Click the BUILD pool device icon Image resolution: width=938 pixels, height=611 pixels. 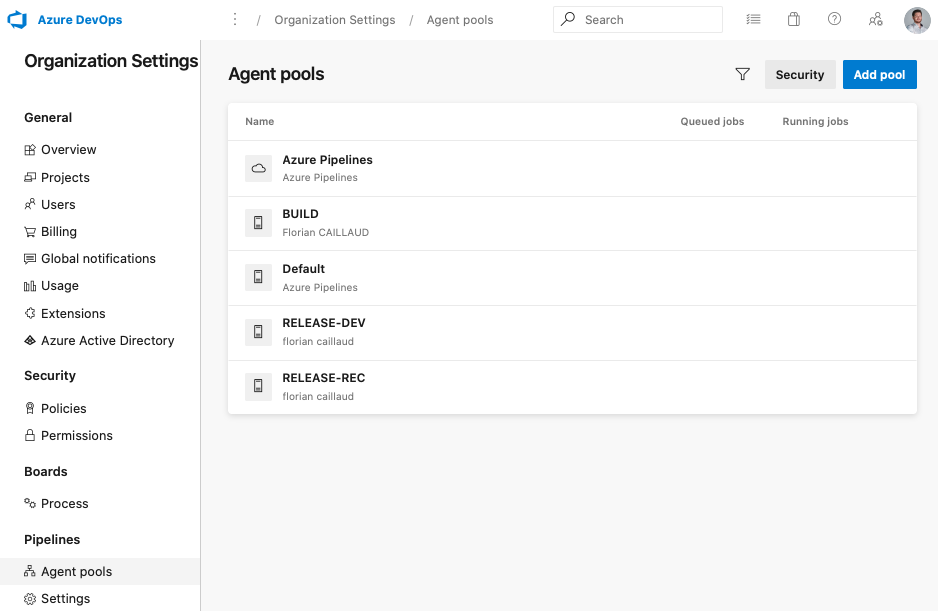258,223
